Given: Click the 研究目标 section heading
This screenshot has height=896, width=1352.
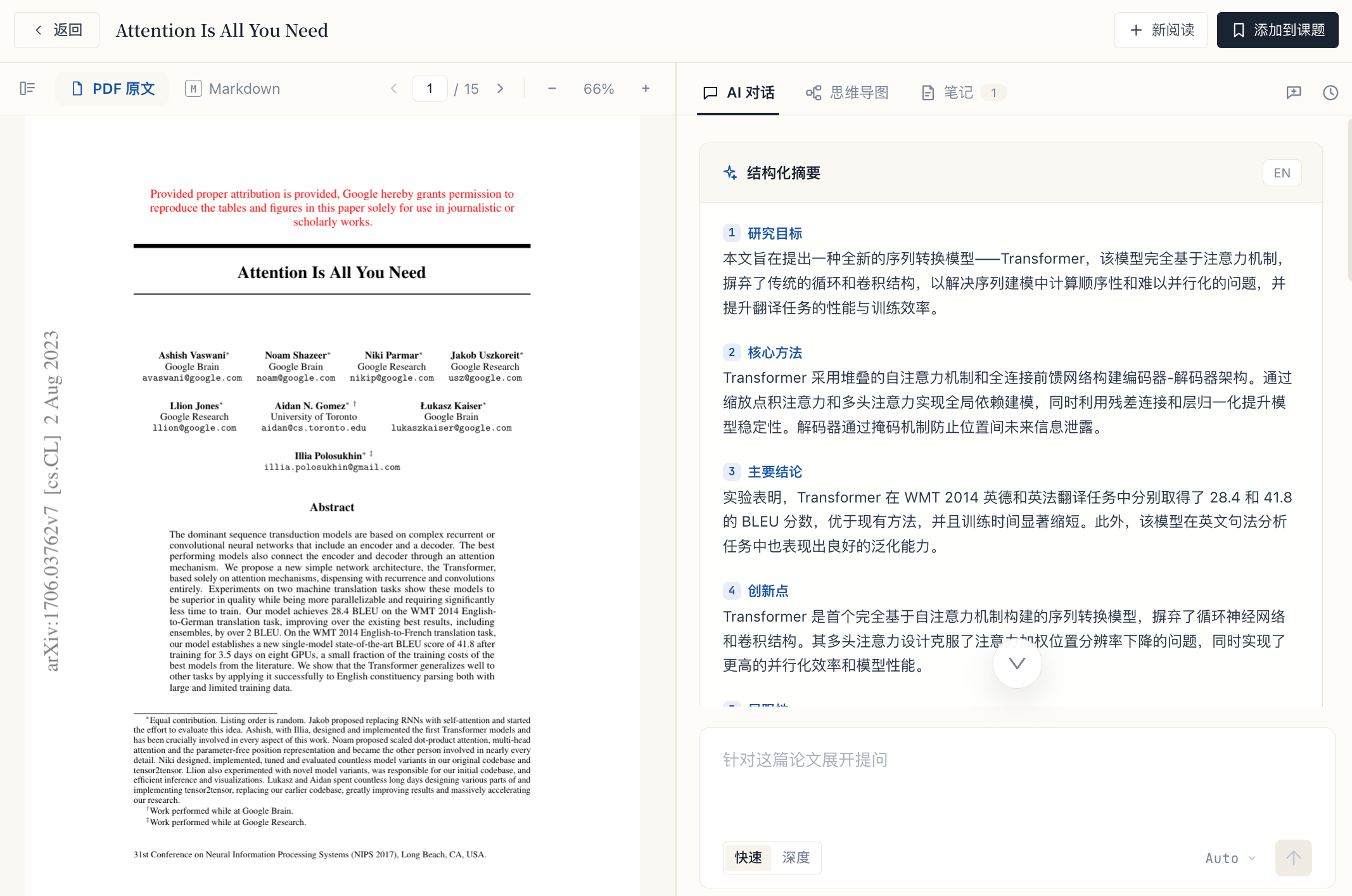Looking at the screenshot, I should 775,233.
